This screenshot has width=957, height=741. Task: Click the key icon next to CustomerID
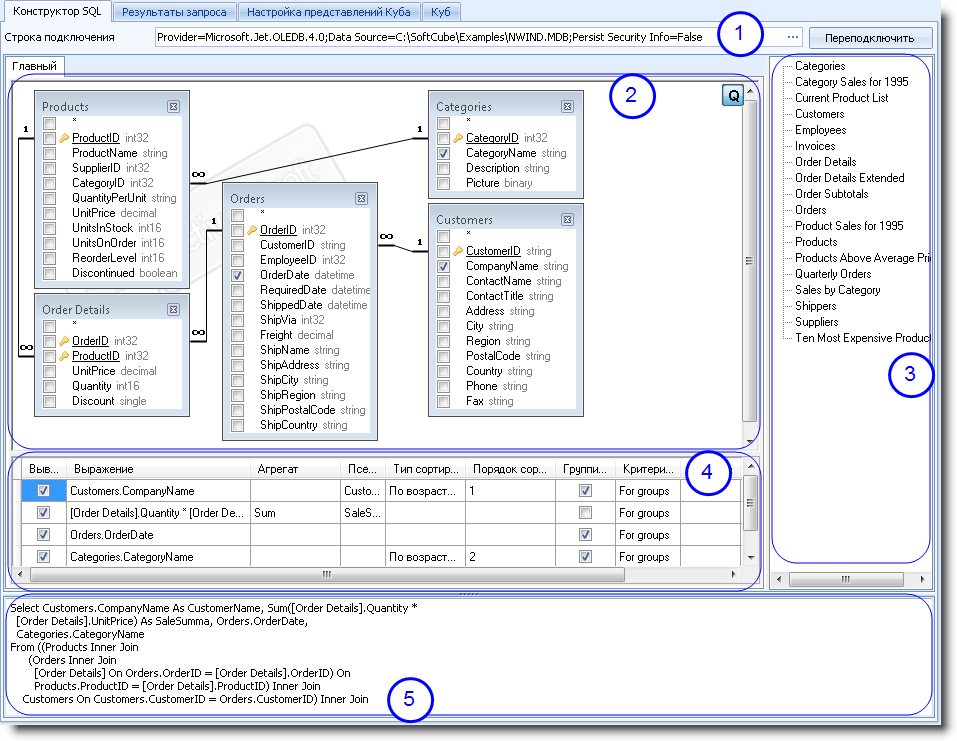click(459, 252)
